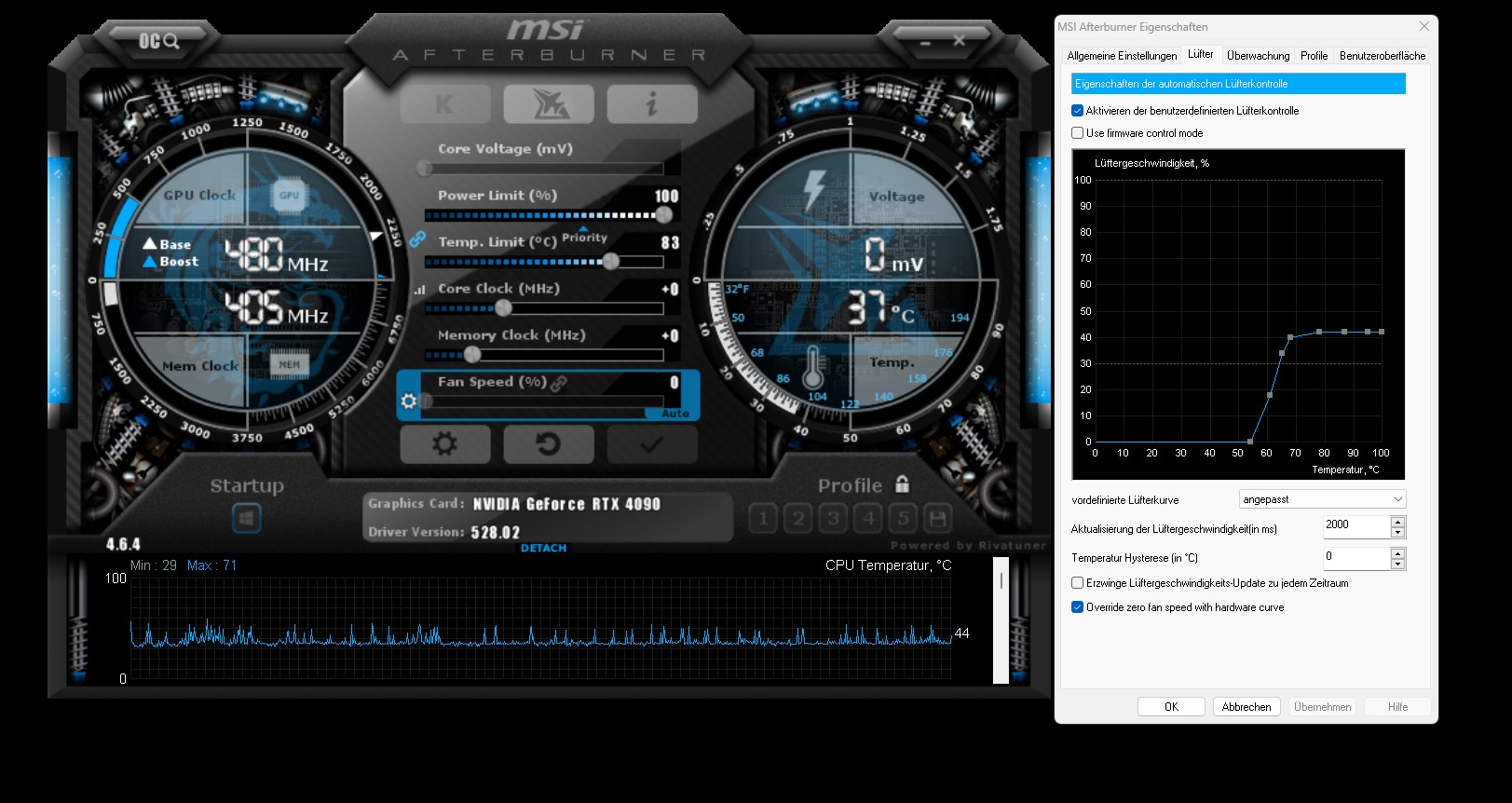Switch to Allgemeine Einstellungen tab
This screenshot has height=803, width=1512.
[1122, 56]
